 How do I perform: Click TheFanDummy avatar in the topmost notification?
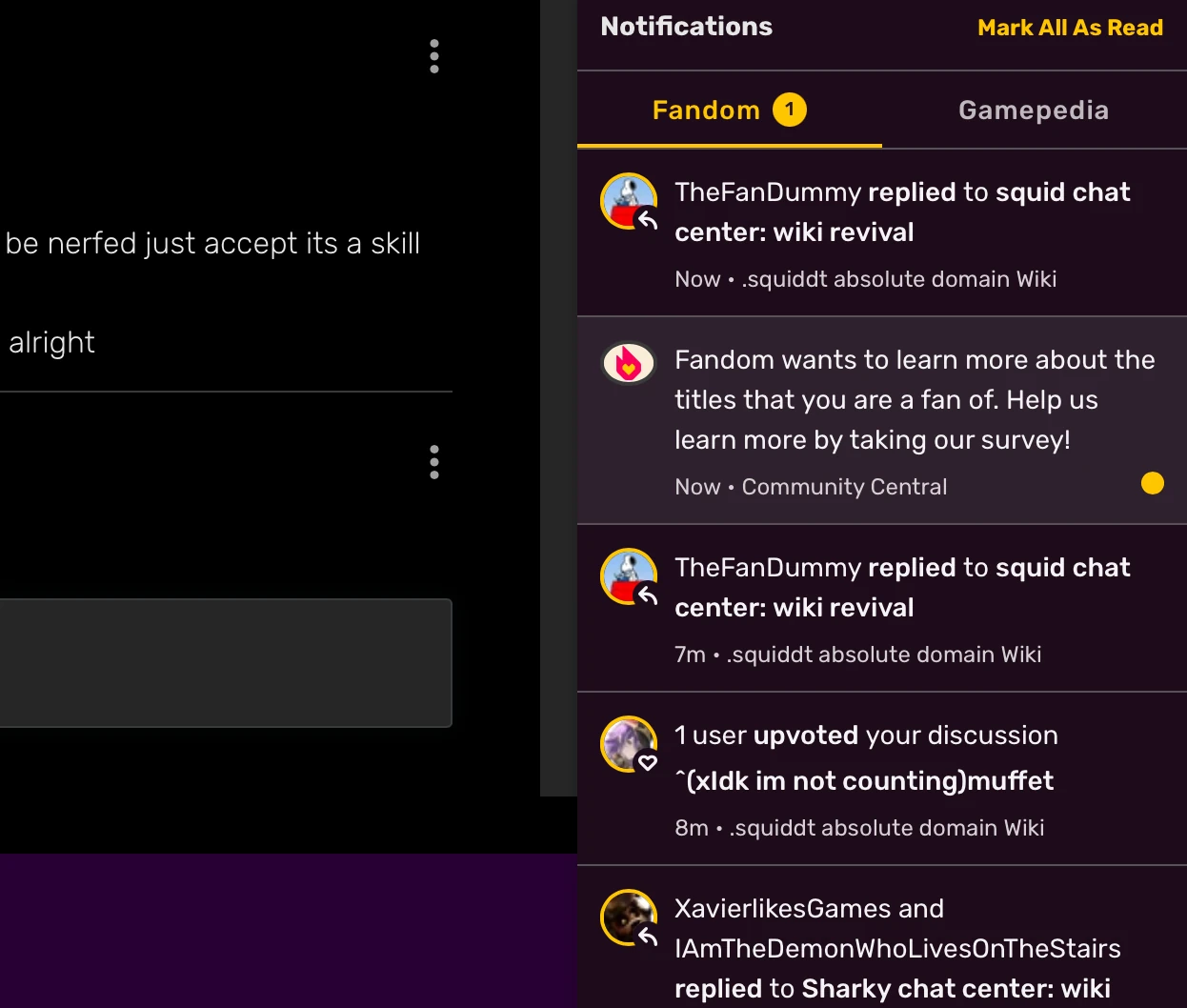629,201
